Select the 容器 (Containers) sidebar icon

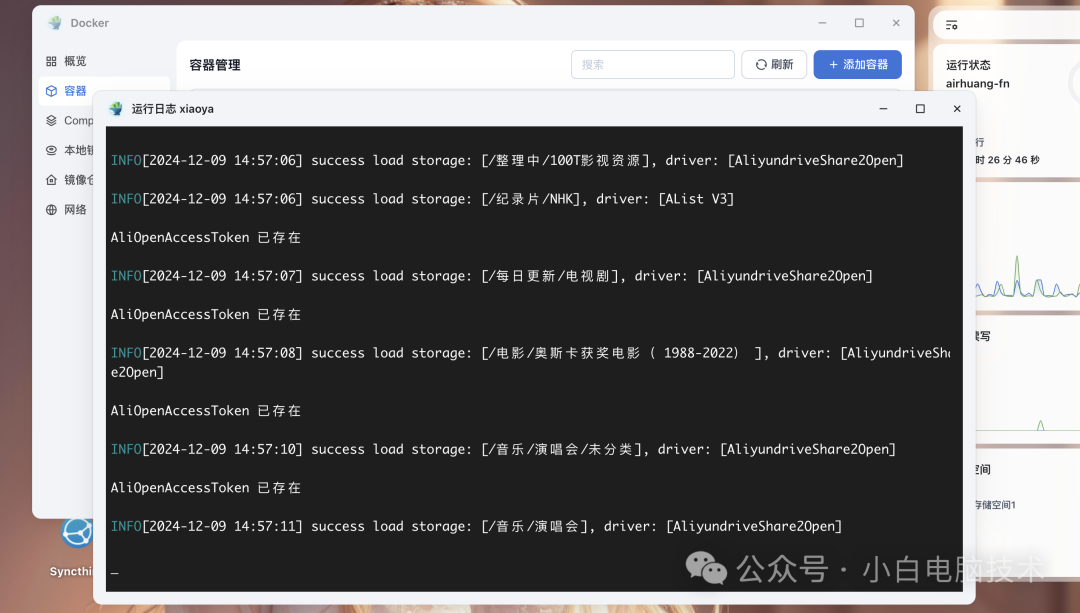[x=51, y=90]
